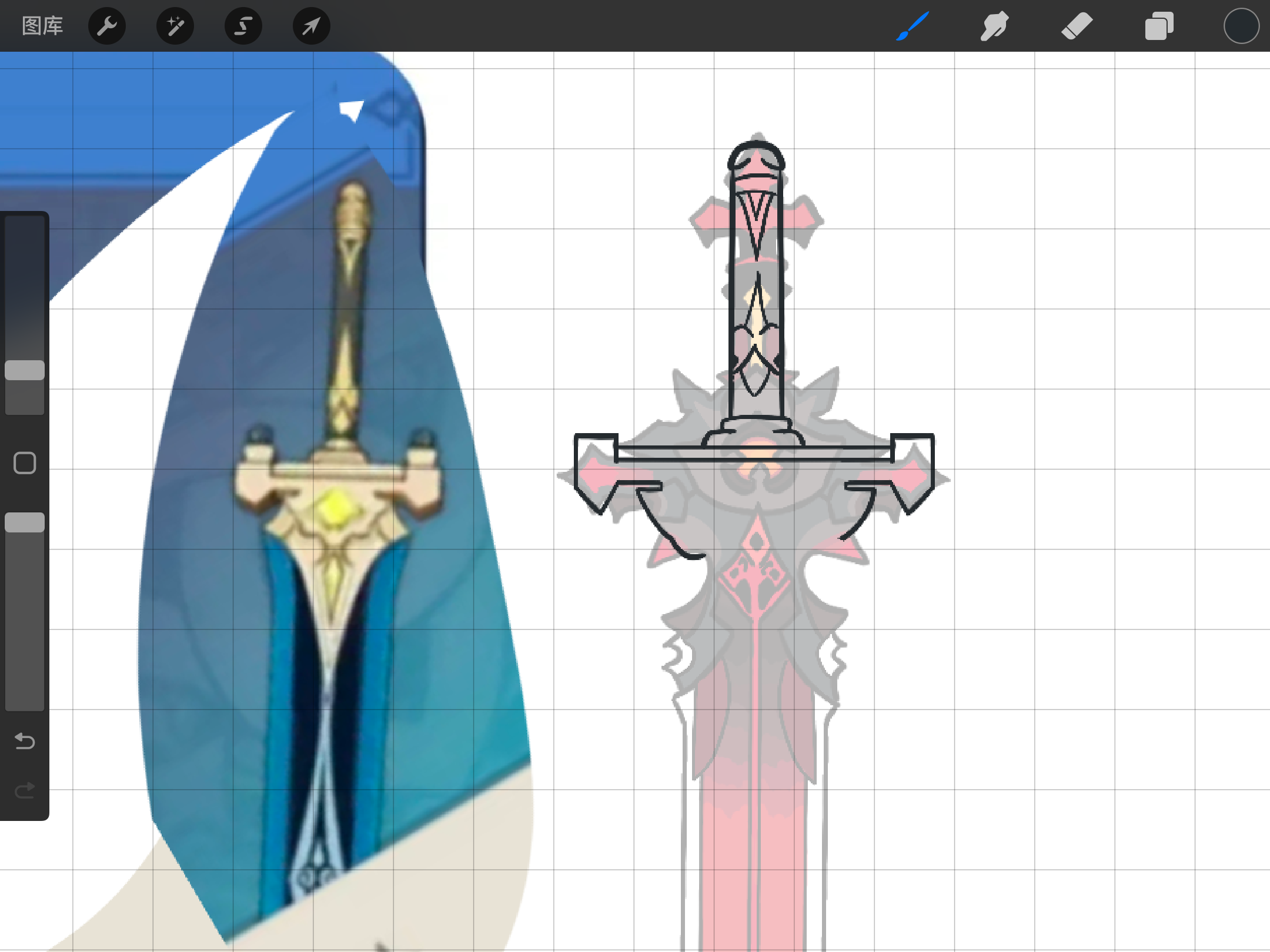
Task: Open the Adjustments magic wand menu
Action: click(175, 26)
